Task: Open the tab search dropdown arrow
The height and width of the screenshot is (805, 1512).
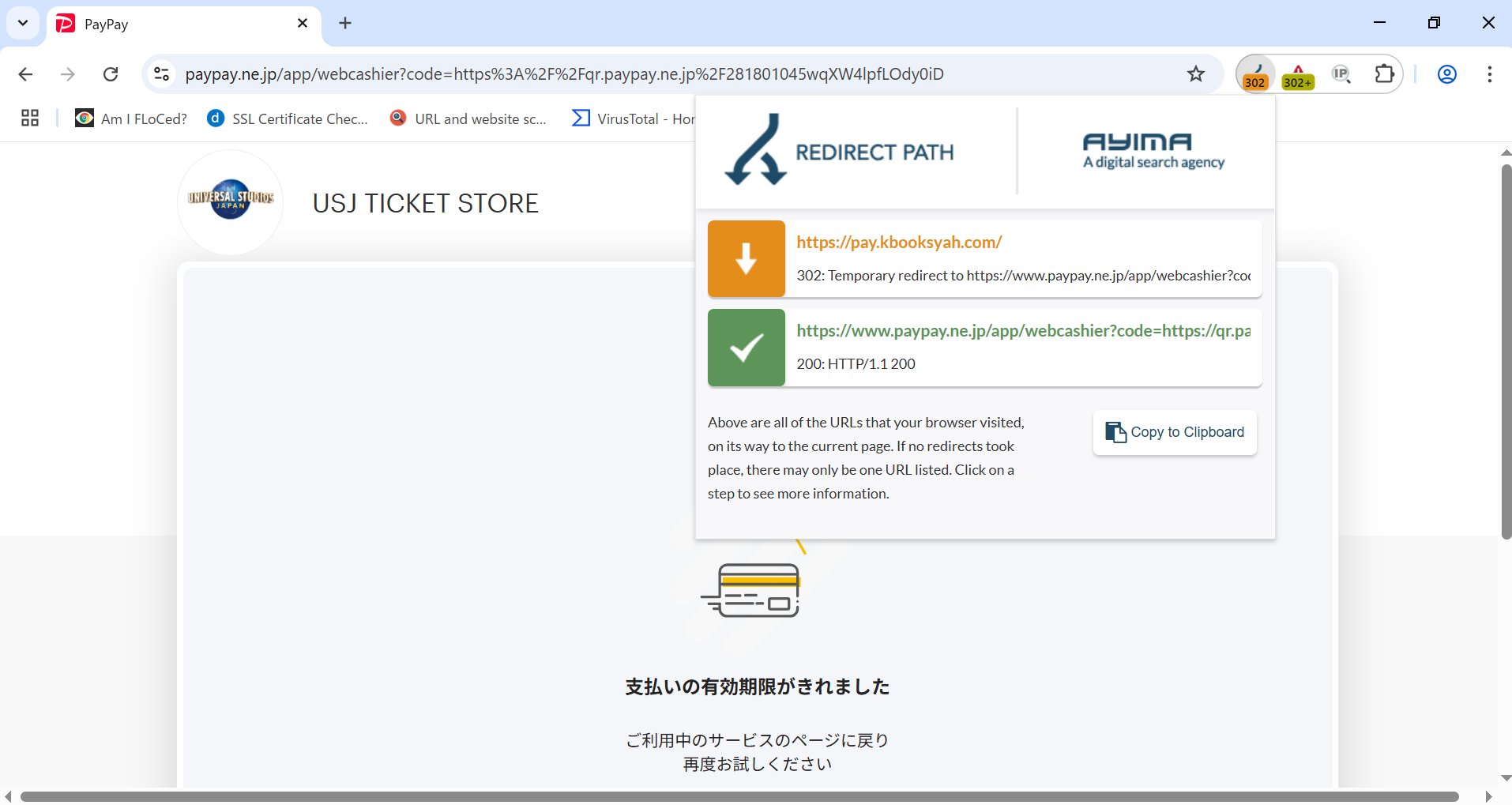Action: (x=23, y=23)
